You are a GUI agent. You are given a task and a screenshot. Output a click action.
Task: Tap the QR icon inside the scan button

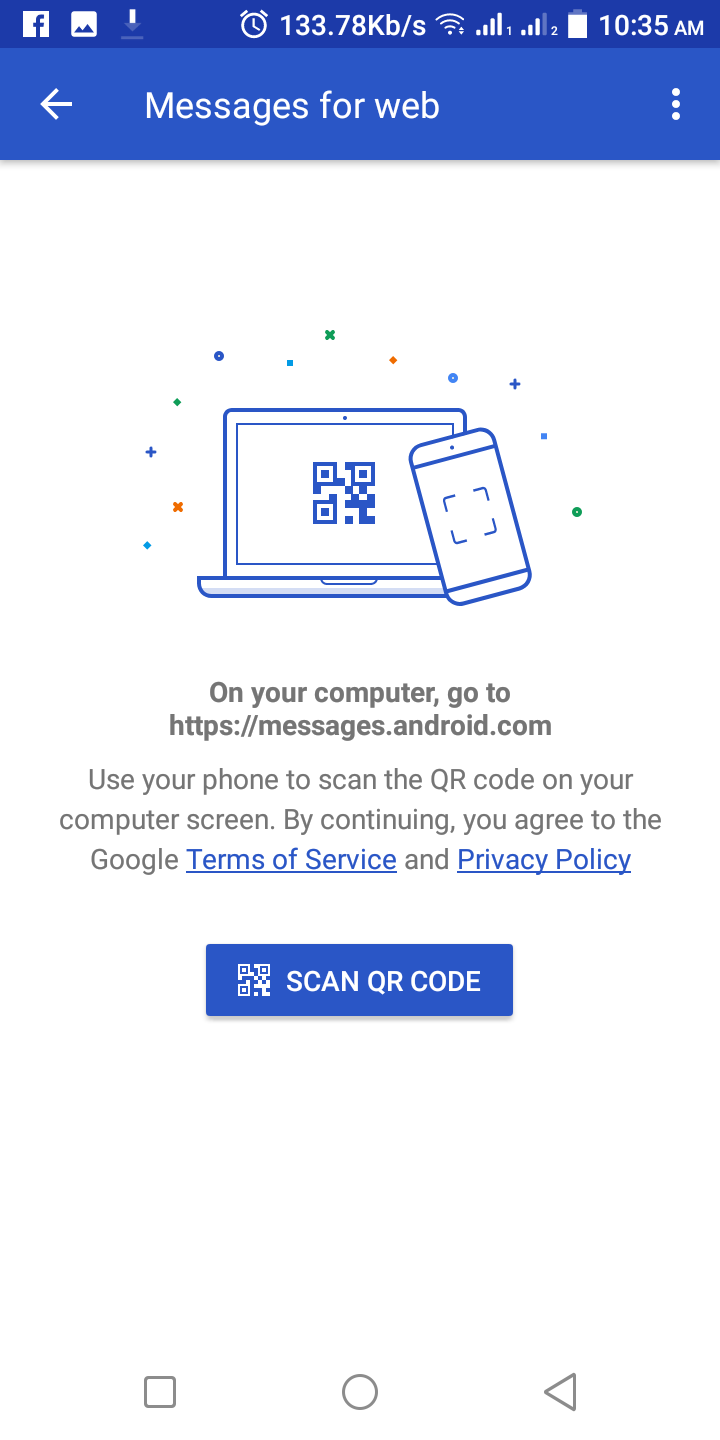click(x=254, y=980)
